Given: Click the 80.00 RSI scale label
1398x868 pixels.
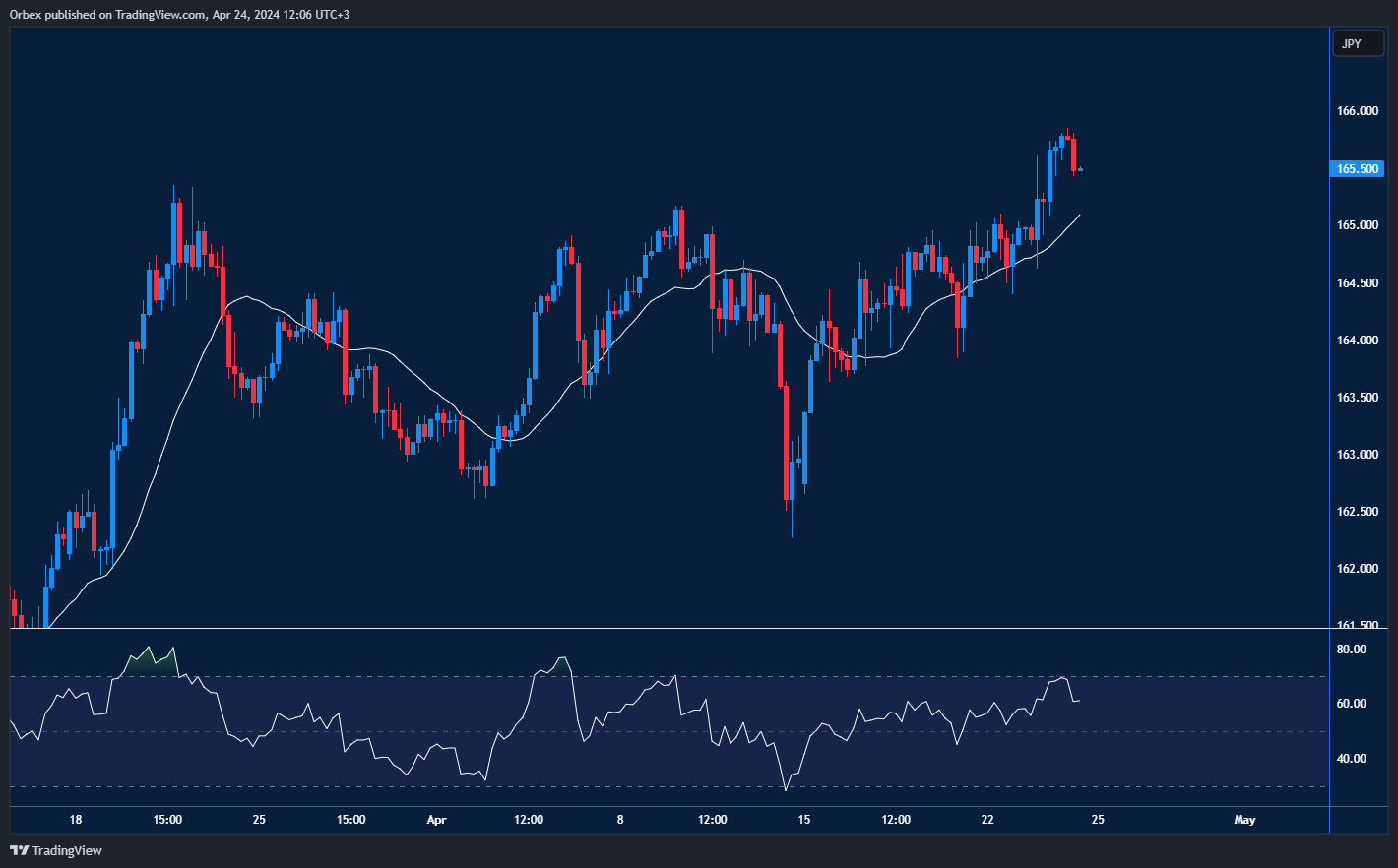Looking at the screenshot, I should pos(1351,650).
